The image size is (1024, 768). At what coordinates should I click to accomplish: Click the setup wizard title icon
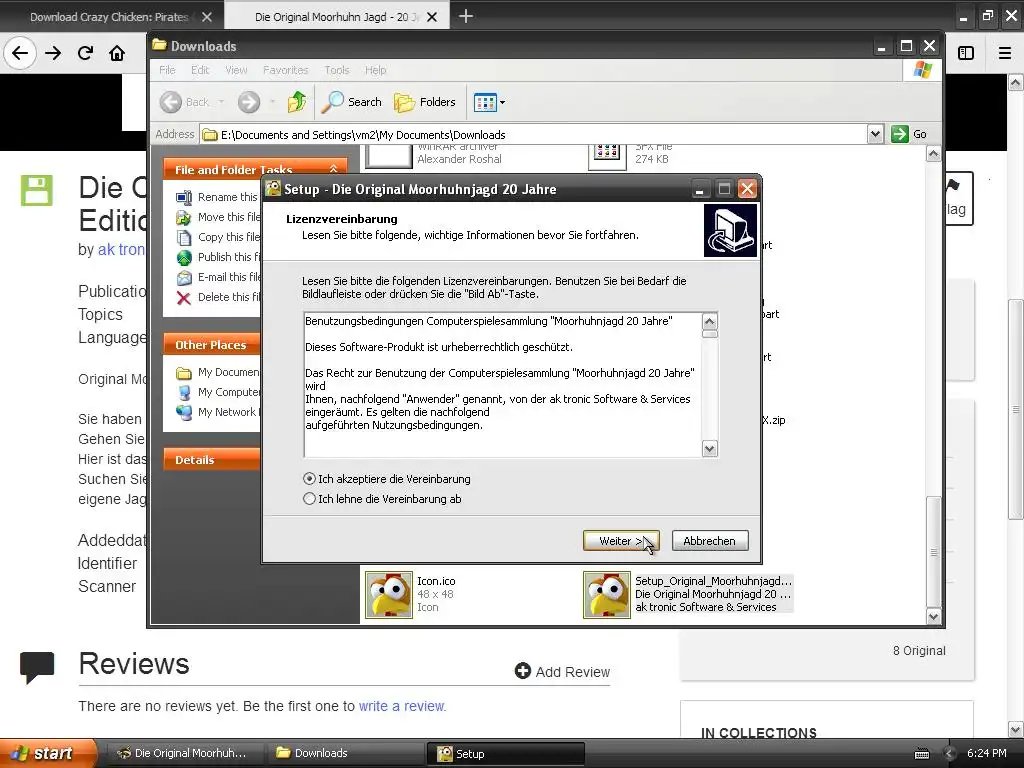pyautogui.click(x=273, y=189)
